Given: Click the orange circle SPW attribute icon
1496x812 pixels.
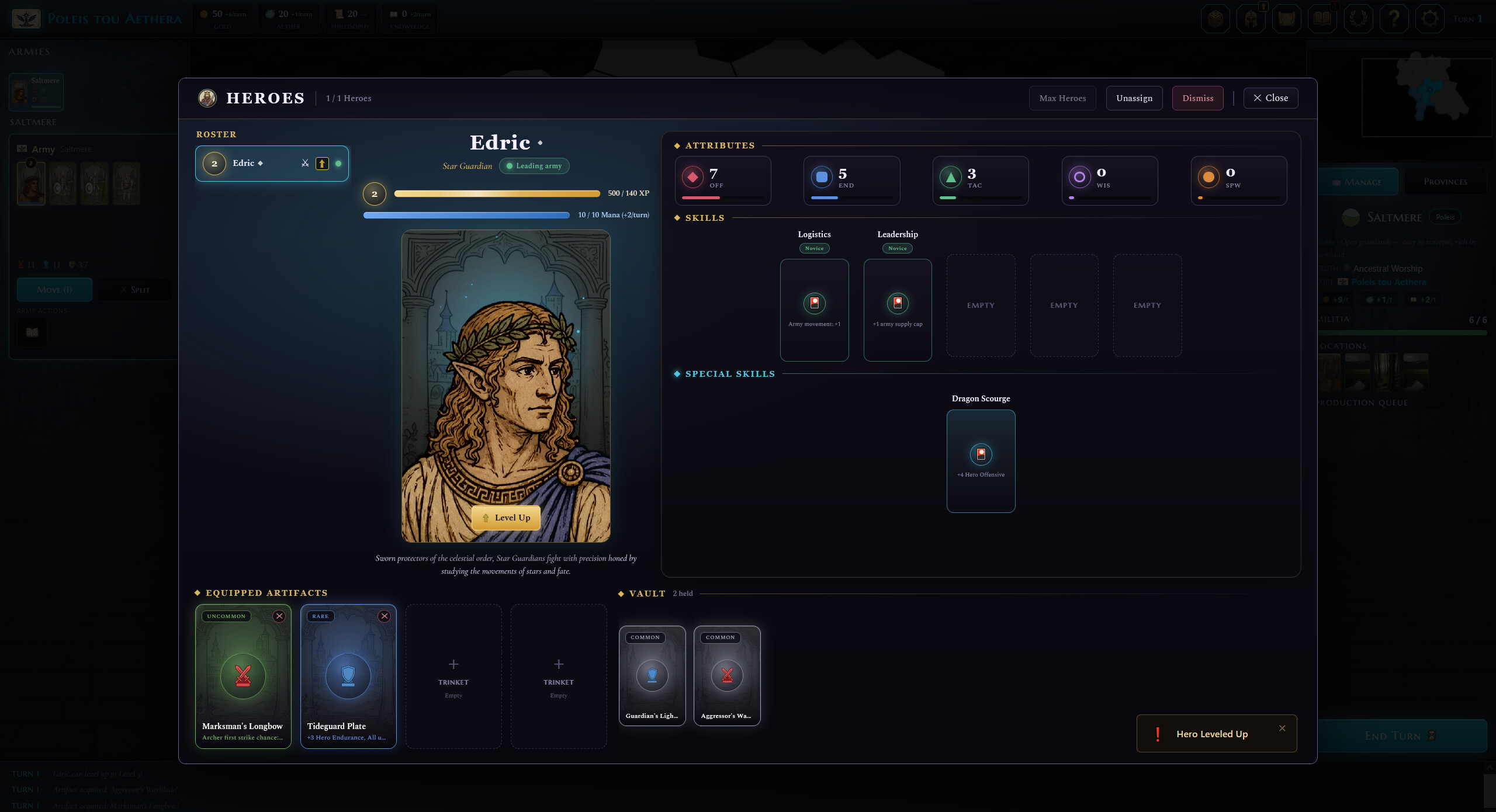Looking at the screenshot, I should (1208, 177).
